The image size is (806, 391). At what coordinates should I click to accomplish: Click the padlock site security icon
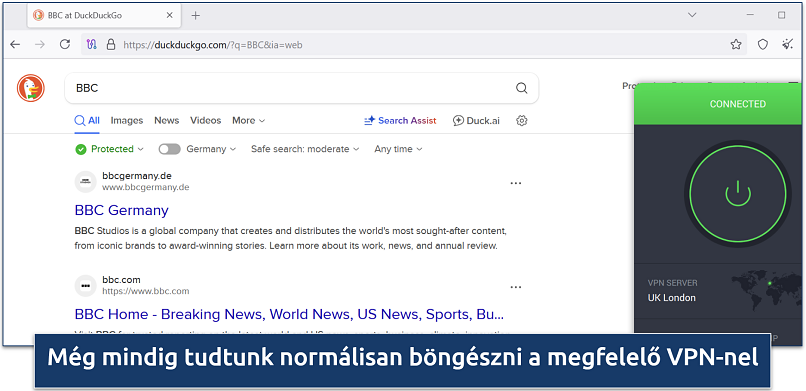point(111,45)
